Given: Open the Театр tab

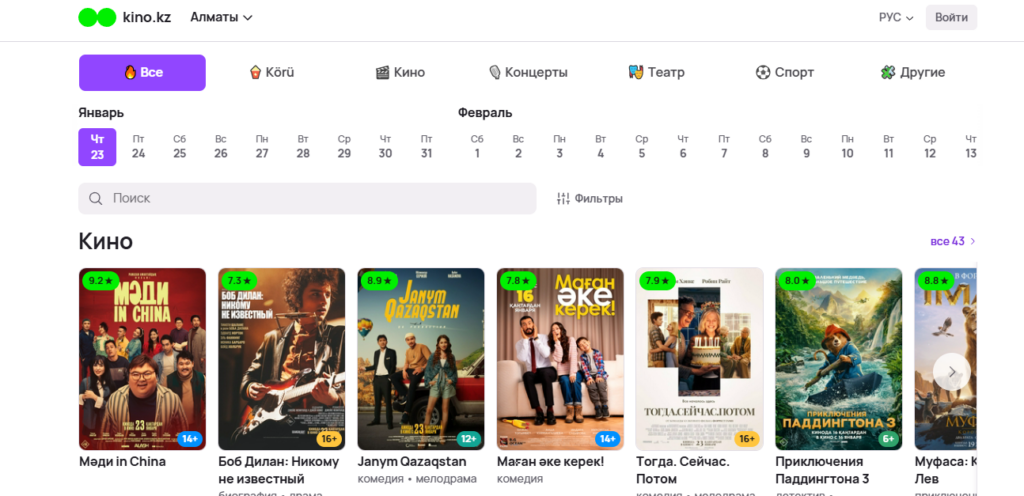Looking at the screenshot, I should point(656,72).
